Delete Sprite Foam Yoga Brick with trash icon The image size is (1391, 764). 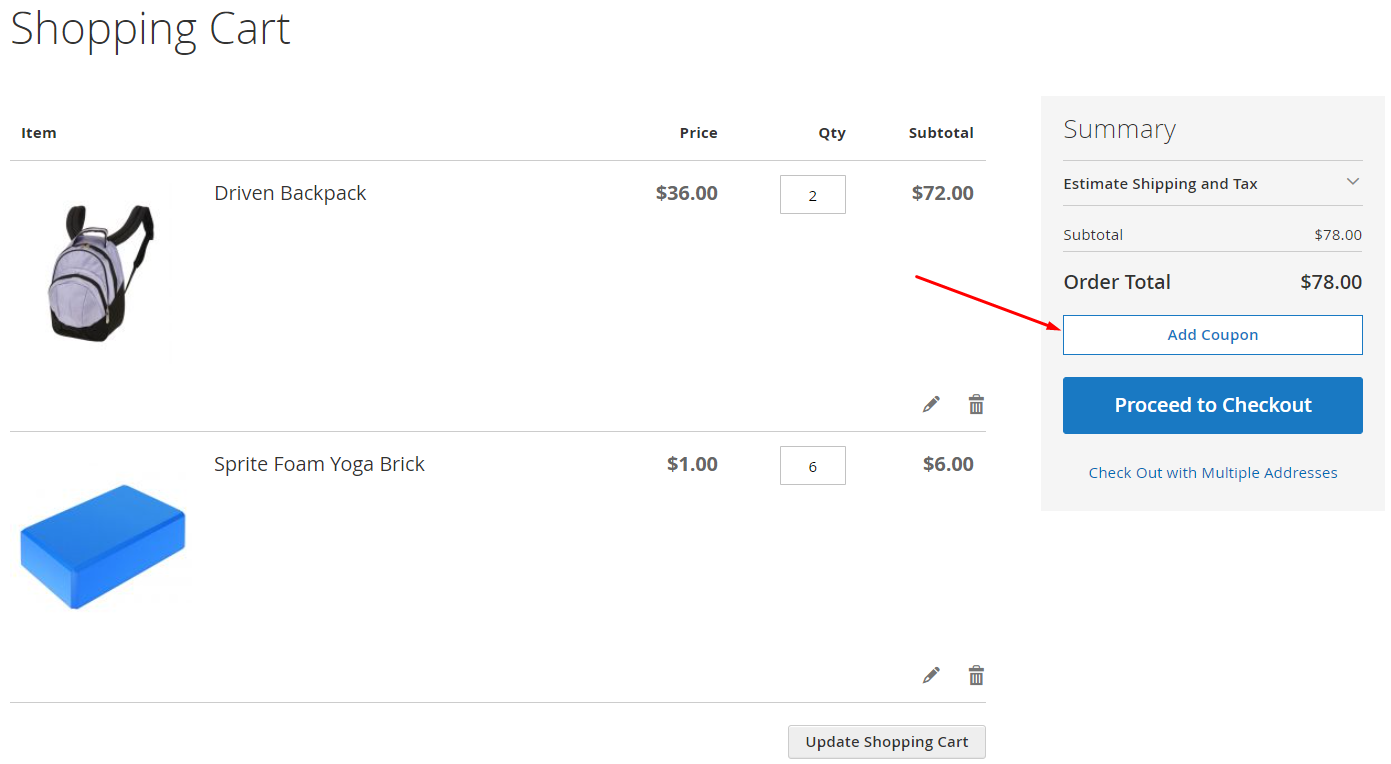point(976,675)
